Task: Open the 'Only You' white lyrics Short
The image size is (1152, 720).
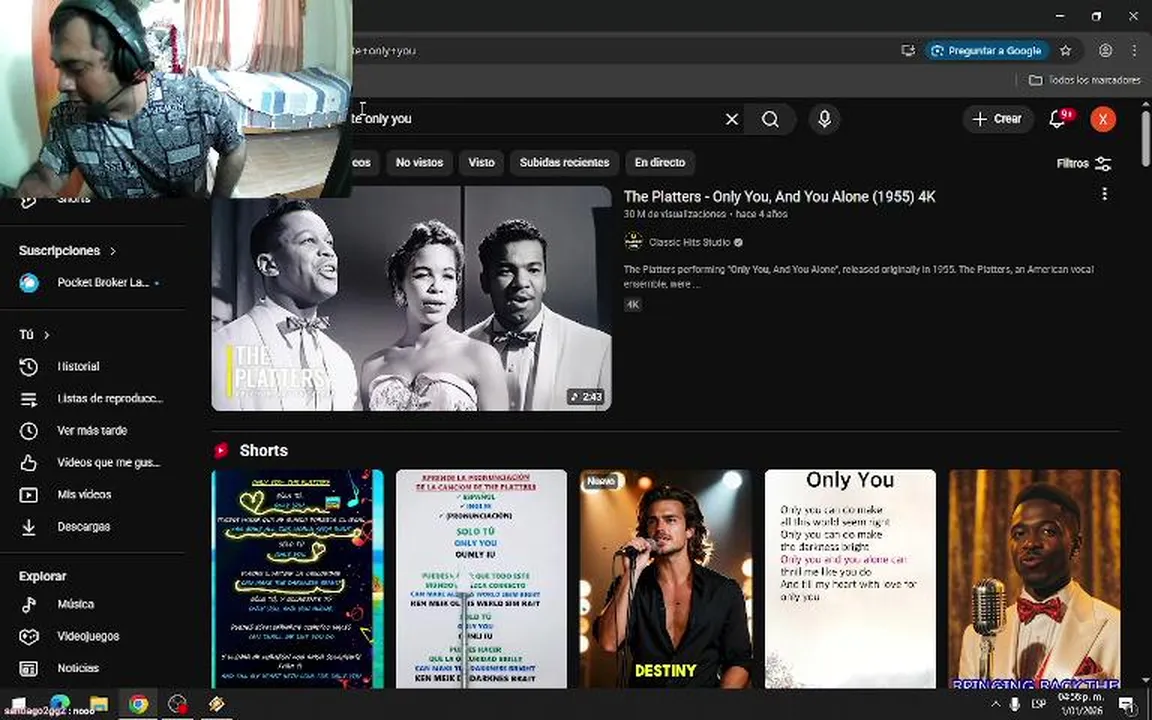Action: click(850, 579)
